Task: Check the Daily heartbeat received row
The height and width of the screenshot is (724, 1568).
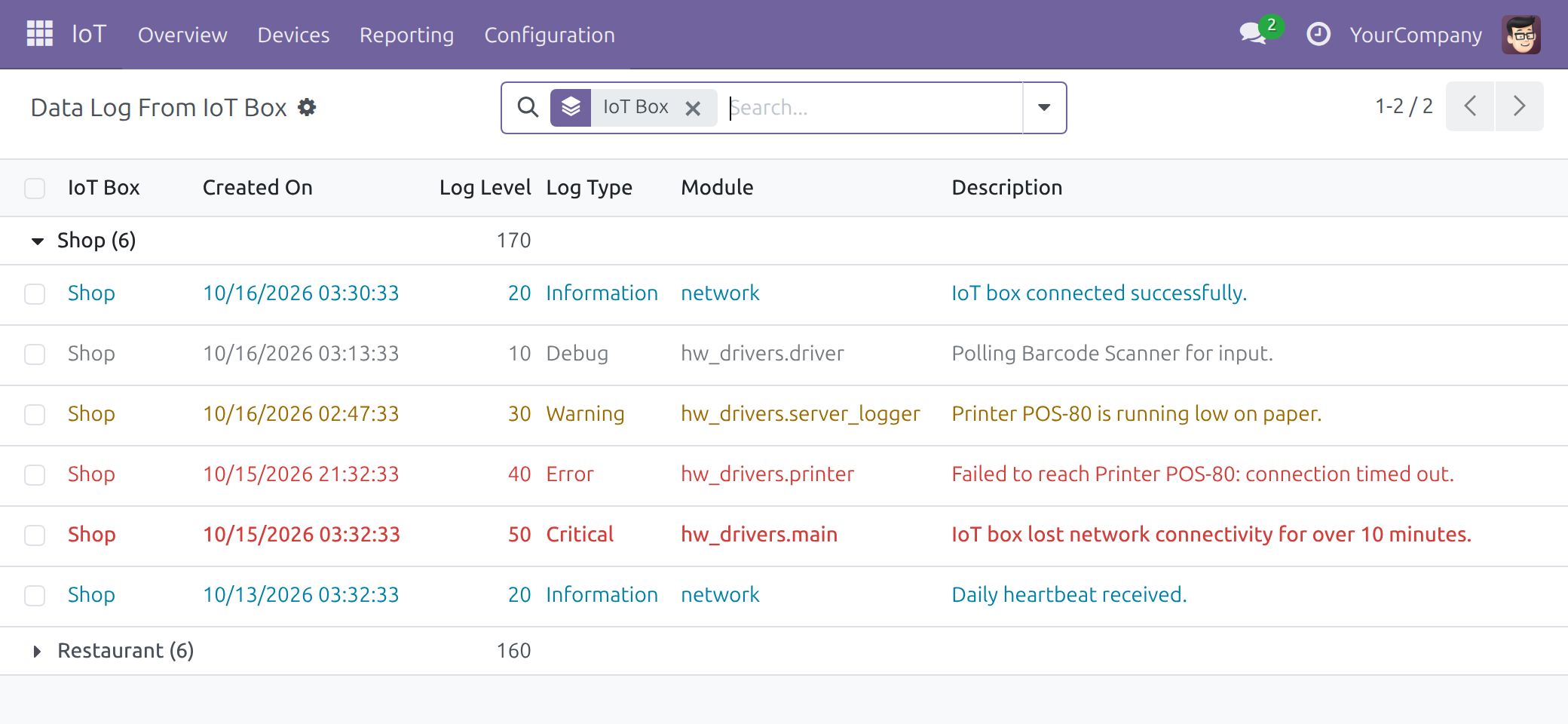Action: tap(35, 595)
